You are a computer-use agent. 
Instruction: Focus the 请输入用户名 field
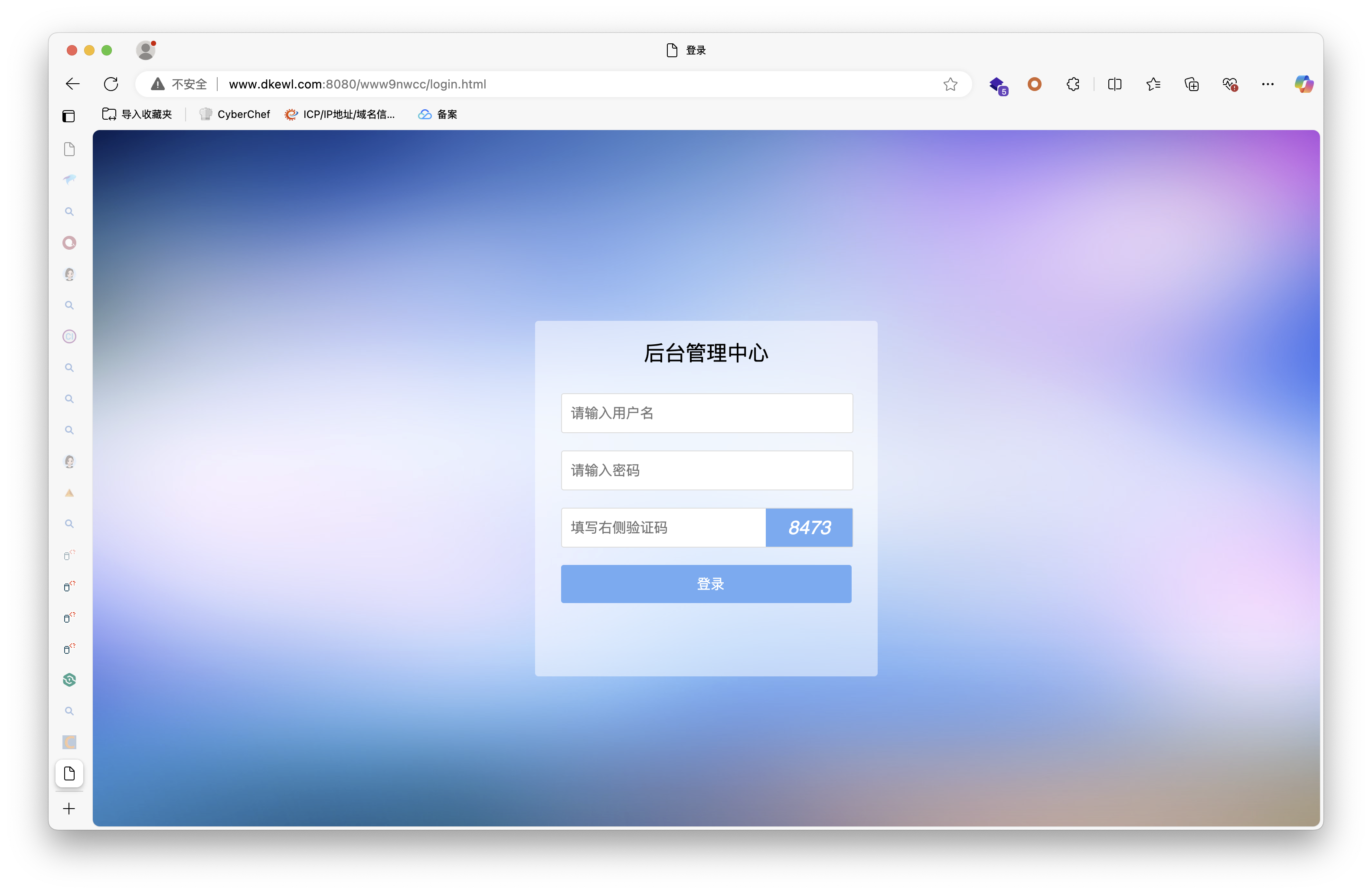click(x=707, y=413)
